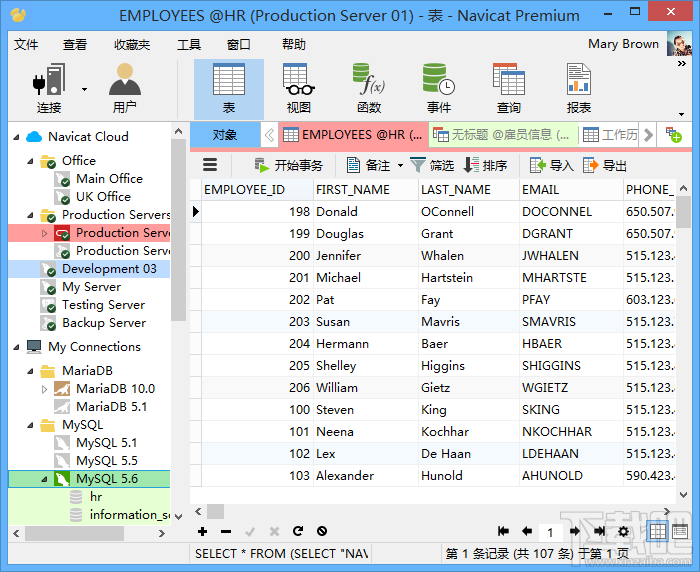The height and width of the screenshot is (572, 700).
Task: Toggle the 筛选 filter option
Action: [432, 166]
